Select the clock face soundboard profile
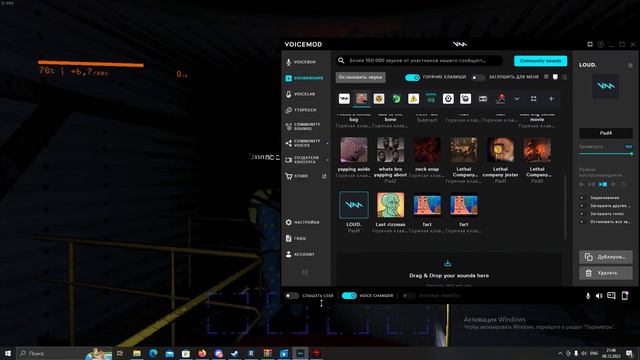 point(448,99)
